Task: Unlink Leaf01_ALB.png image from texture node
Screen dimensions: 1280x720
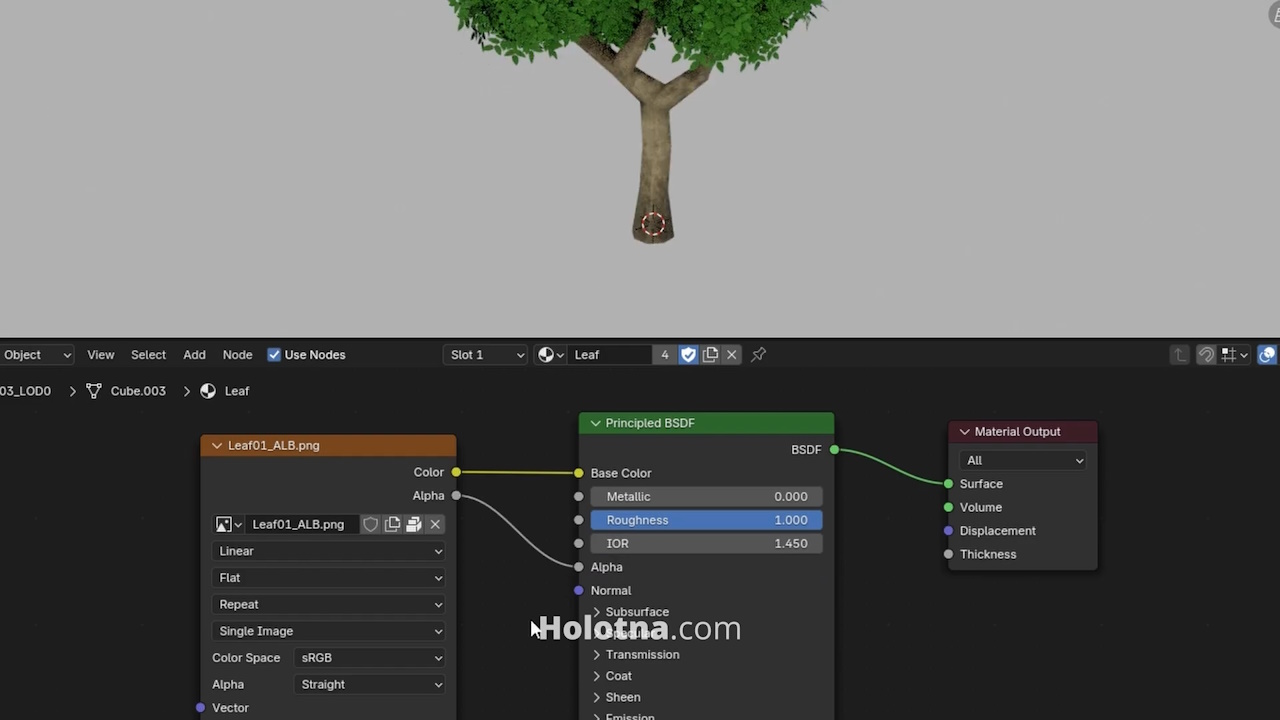Action: (435, 524)
